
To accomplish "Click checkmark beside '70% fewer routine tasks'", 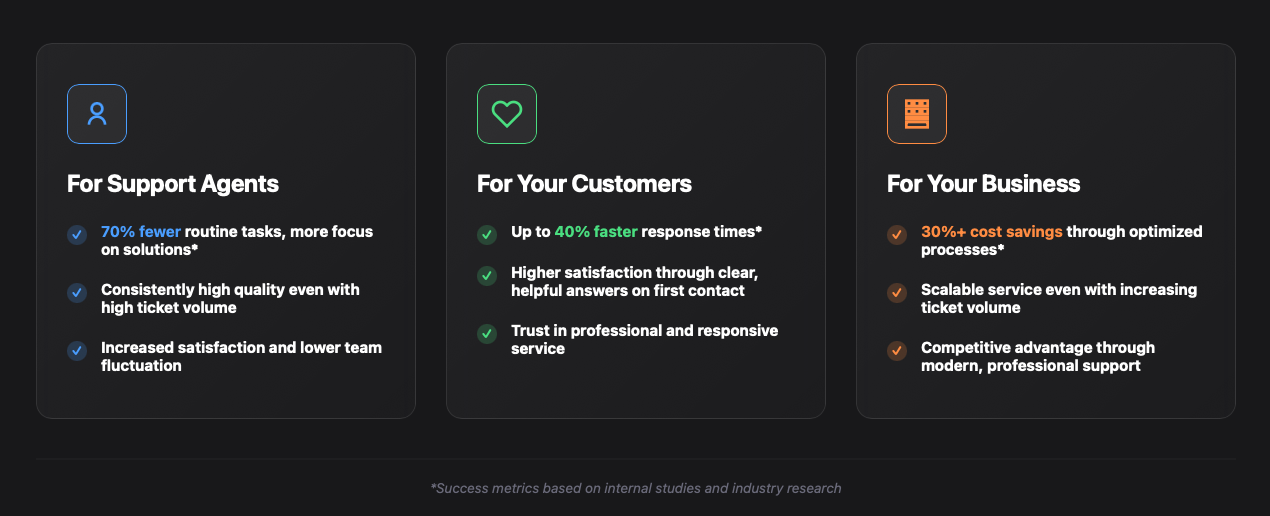I will tap(77, 235).
